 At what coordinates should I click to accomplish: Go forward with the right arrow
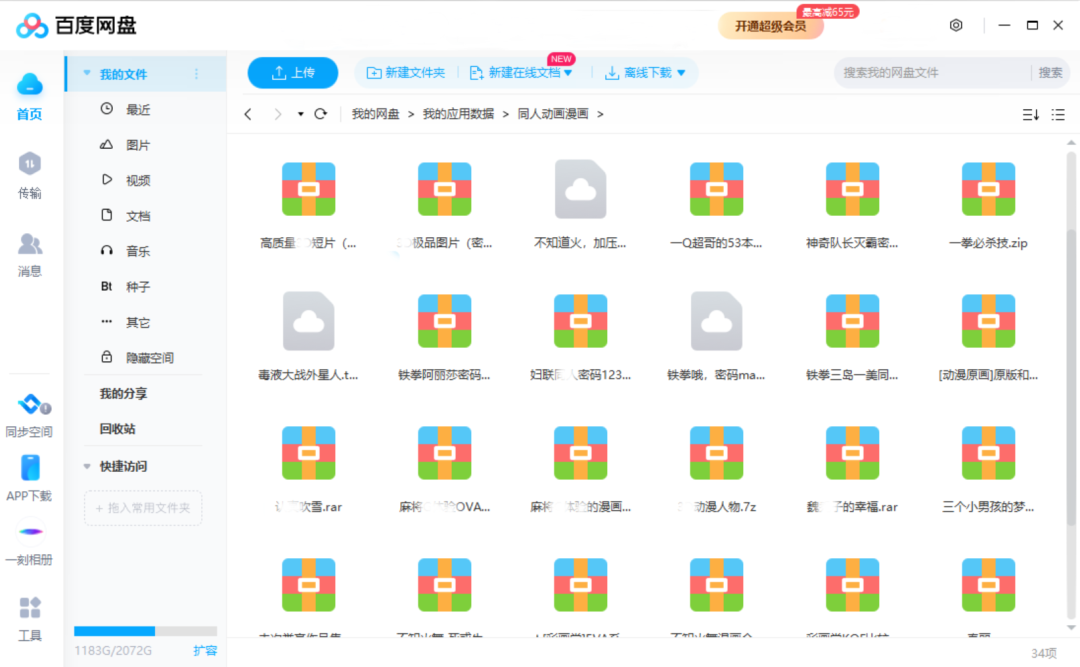click(278, 114)
